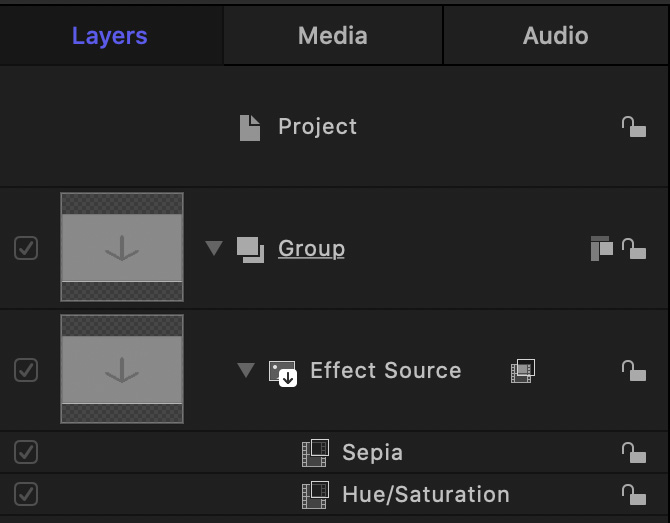This screenshot has width=670, height=523.
Task: Click the Effect Source drop zone icon
Action: tap(283, 372)
